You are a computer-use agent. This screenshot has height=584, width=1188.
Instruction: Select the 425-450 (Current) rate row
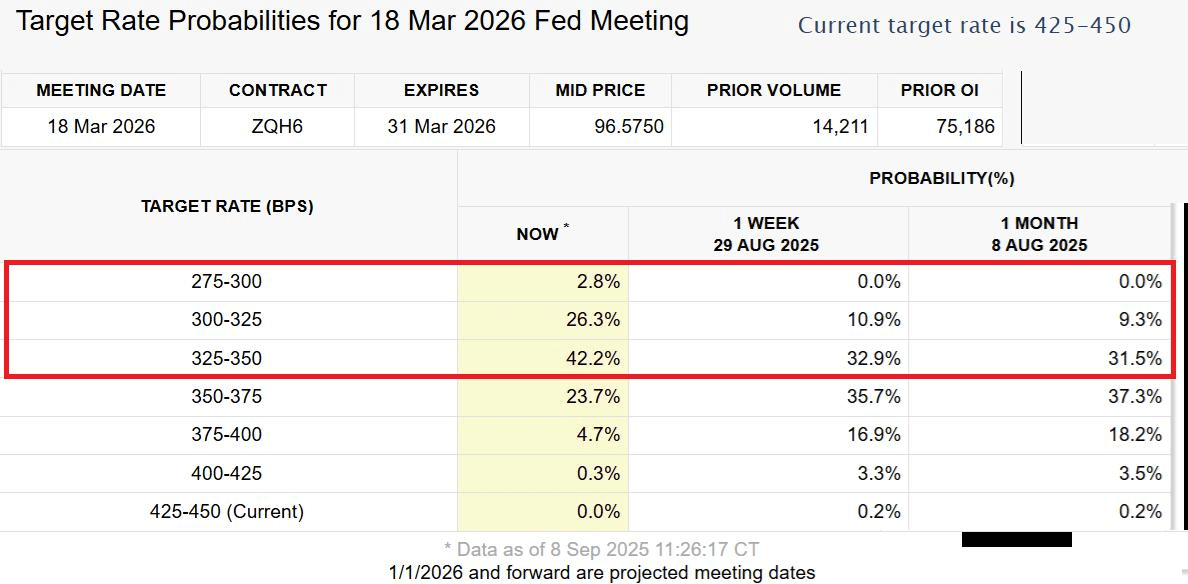(x=227, y=511)
